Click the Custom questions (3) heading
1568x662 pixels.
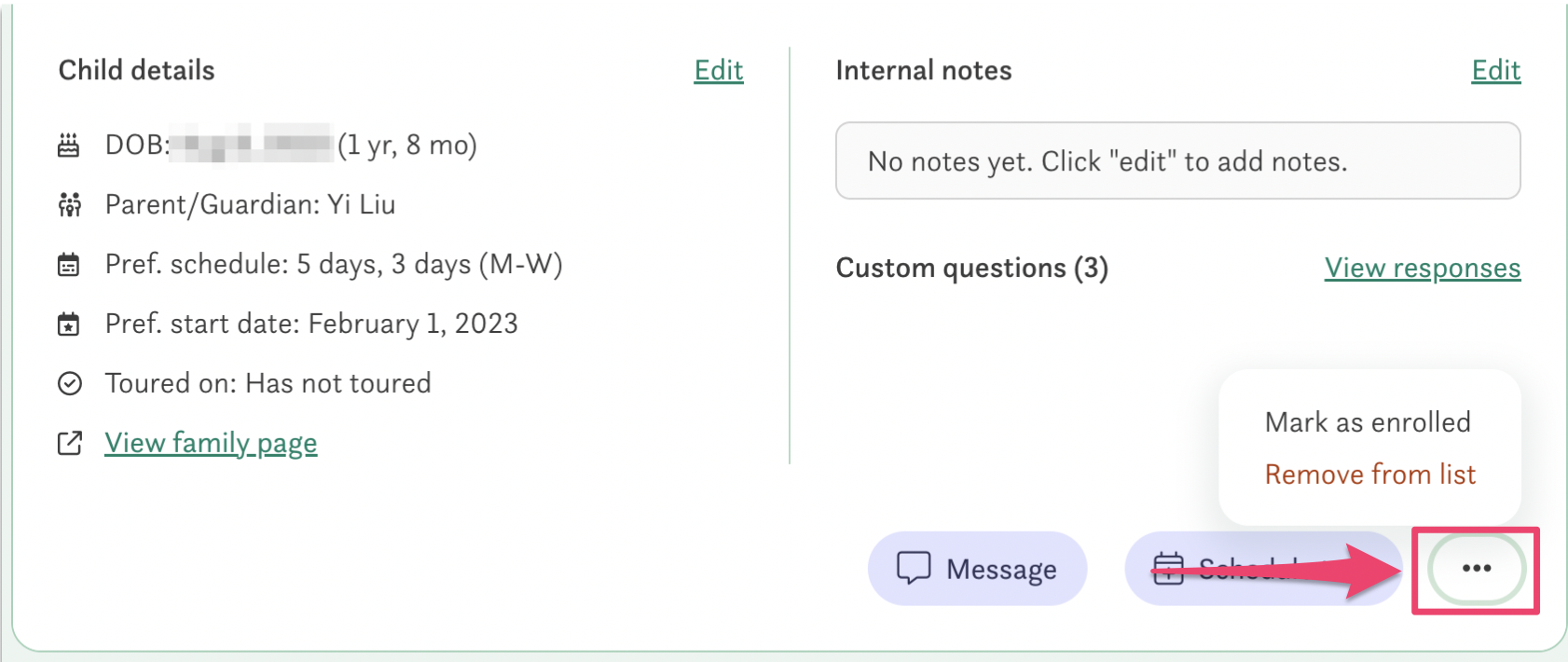click(971, 269)
